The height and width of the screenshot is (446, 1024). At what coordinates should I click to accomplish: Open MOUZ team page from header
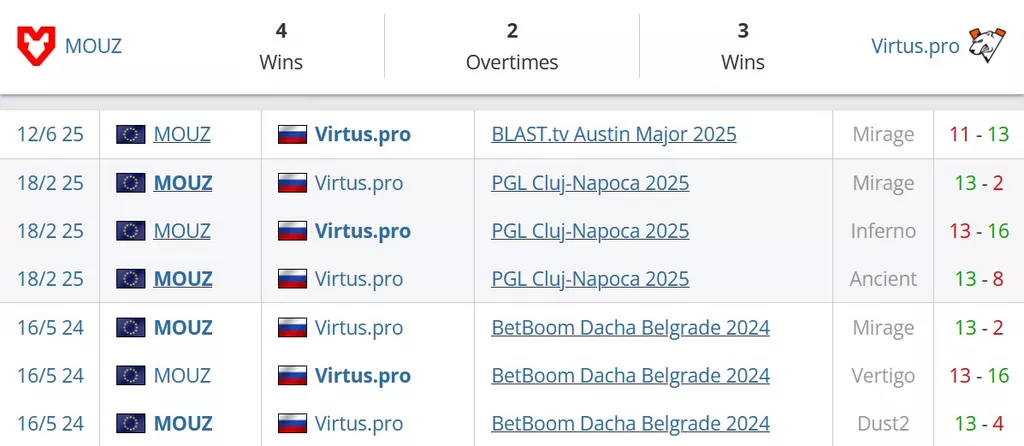coord(93,46)
